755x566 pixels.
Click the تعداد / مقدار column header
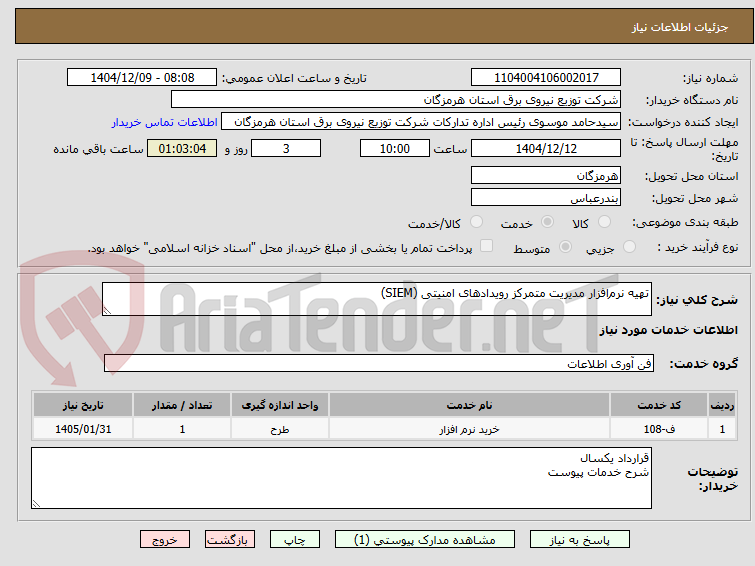pyautogui.click(x=182, y=405)
